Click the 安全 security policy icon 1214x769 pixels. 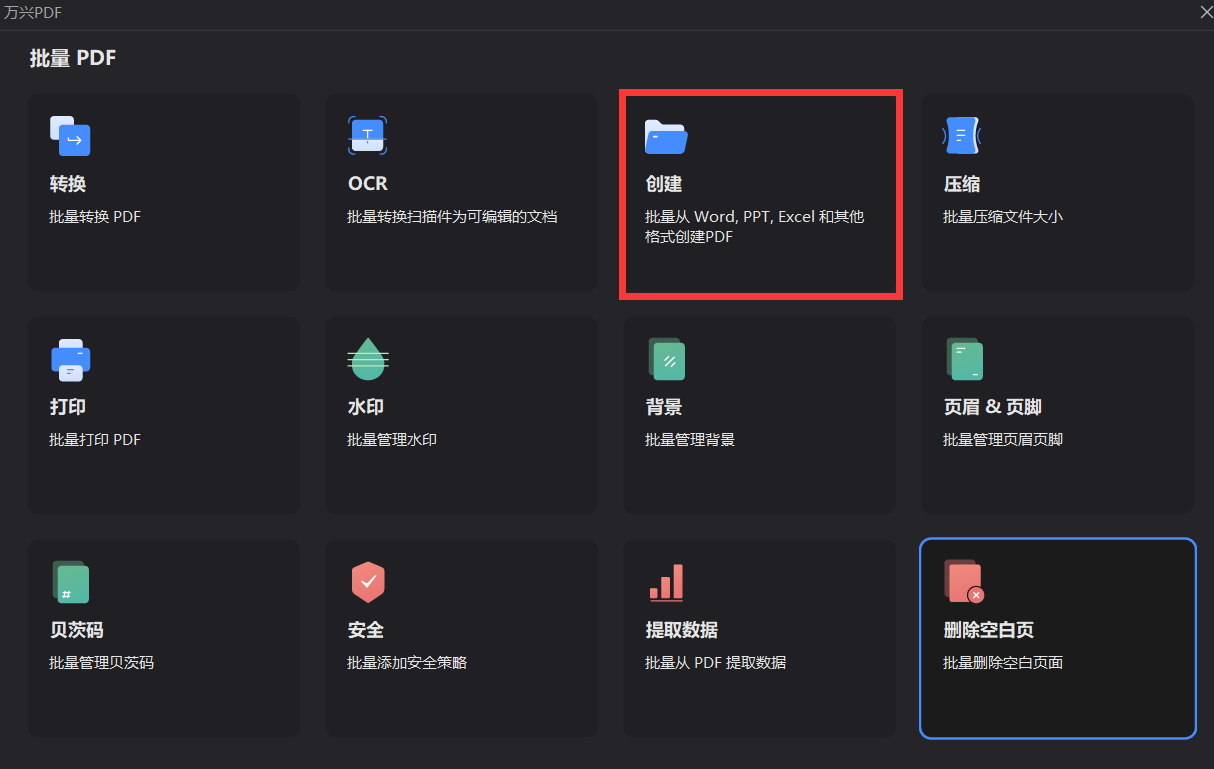(x=368, y=582)
